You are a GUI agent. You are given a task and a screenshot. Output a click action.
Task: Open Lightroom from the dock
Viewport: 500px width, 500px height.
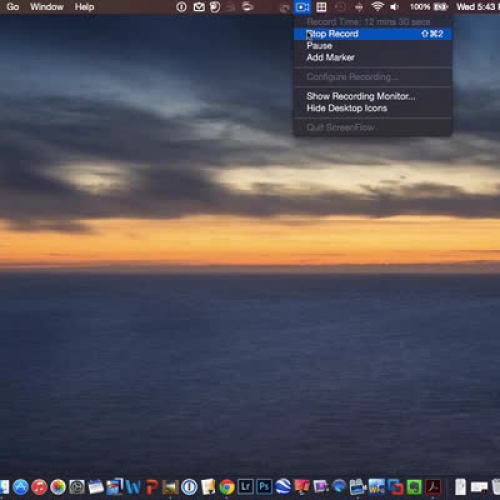point(246,487)
